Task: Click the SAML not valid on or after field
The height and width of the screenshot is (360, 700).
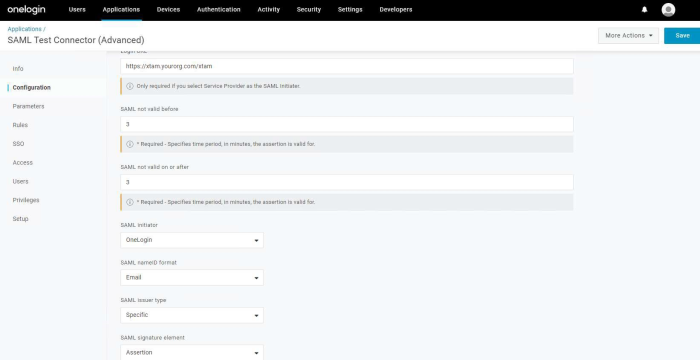Action: 347,182
